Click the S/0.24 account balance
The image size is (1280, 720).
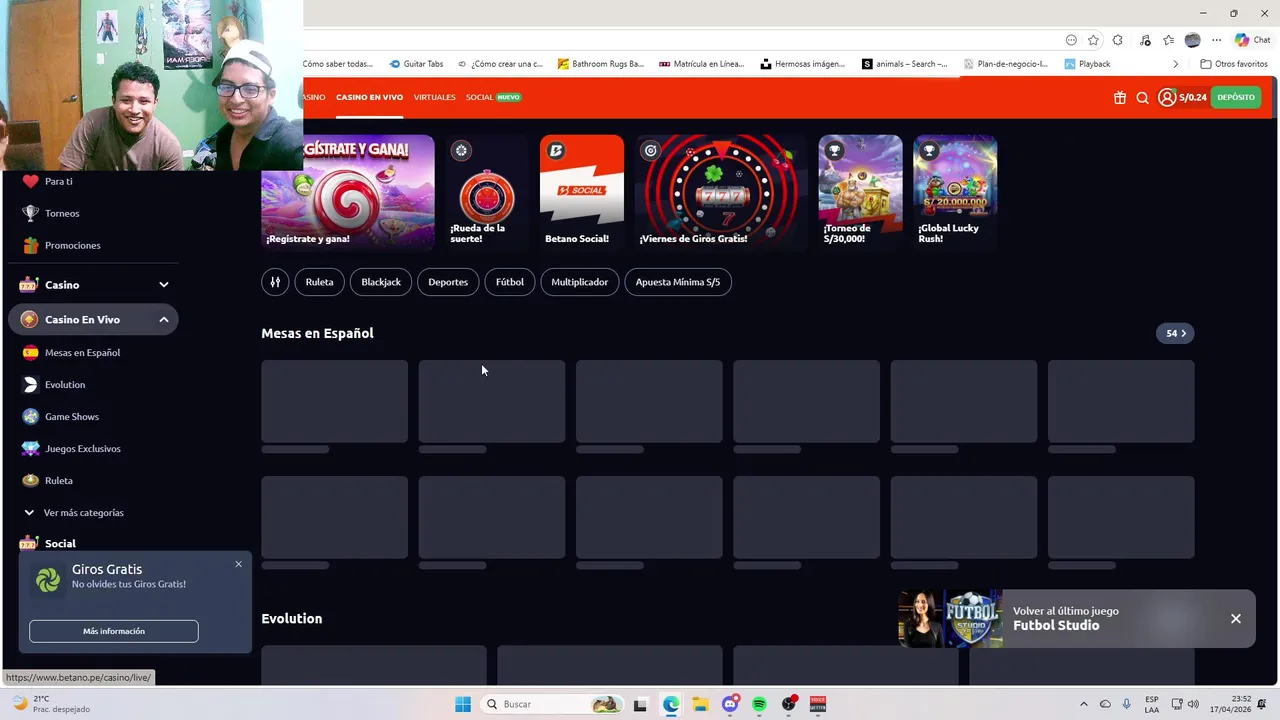coord(1192,97)
